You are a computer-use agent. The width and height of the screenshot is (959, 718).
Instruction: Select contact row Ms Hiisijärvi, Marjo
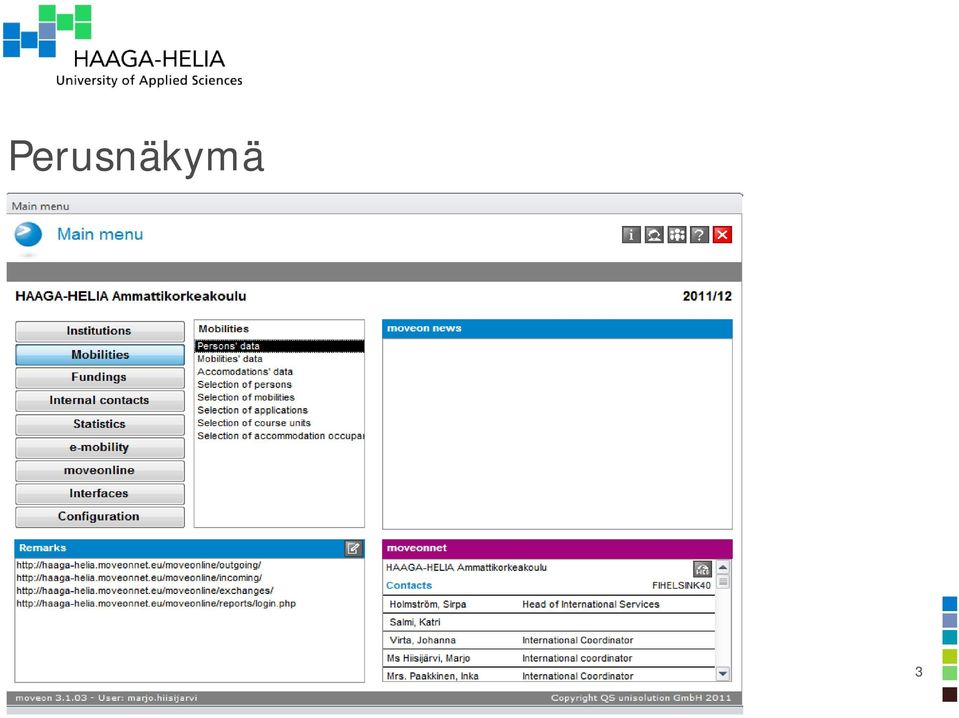(x=550, y=658)
